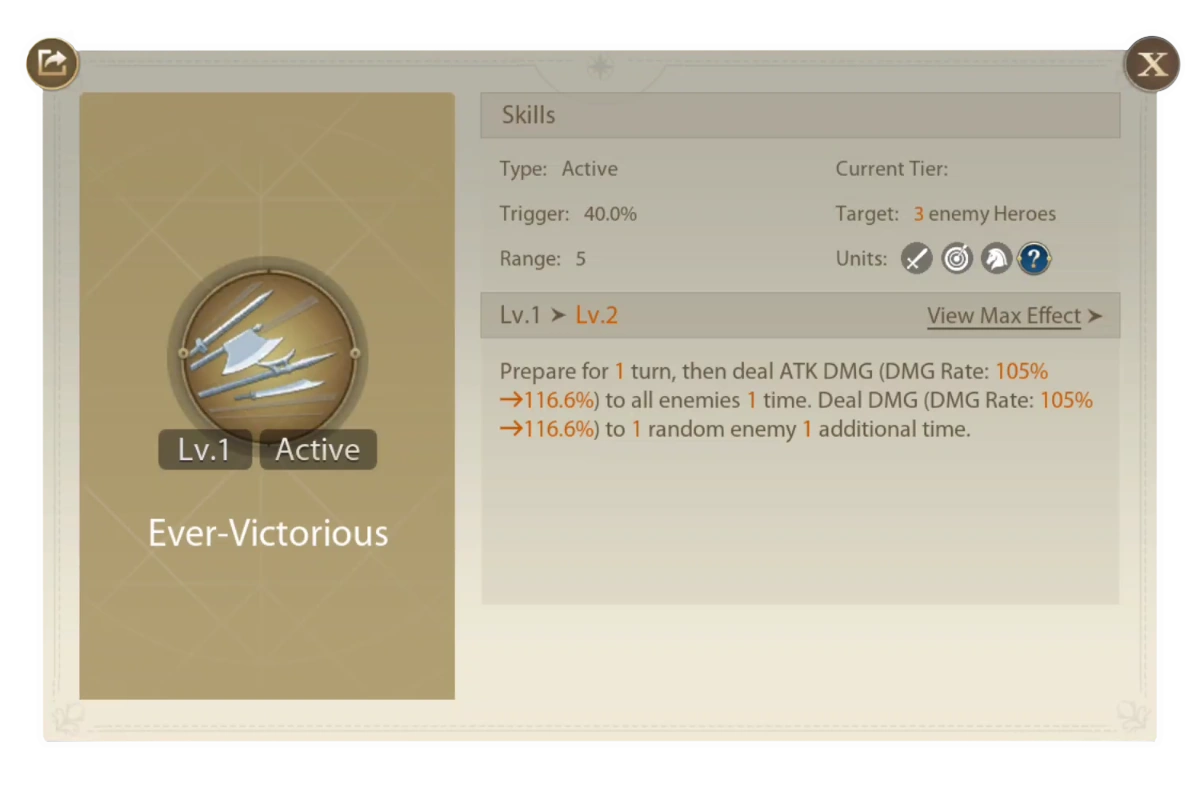The height and width of the screenshot is (800, 1200).
Task: Tap the Active badge under skill icon
Action: [318, 450]
